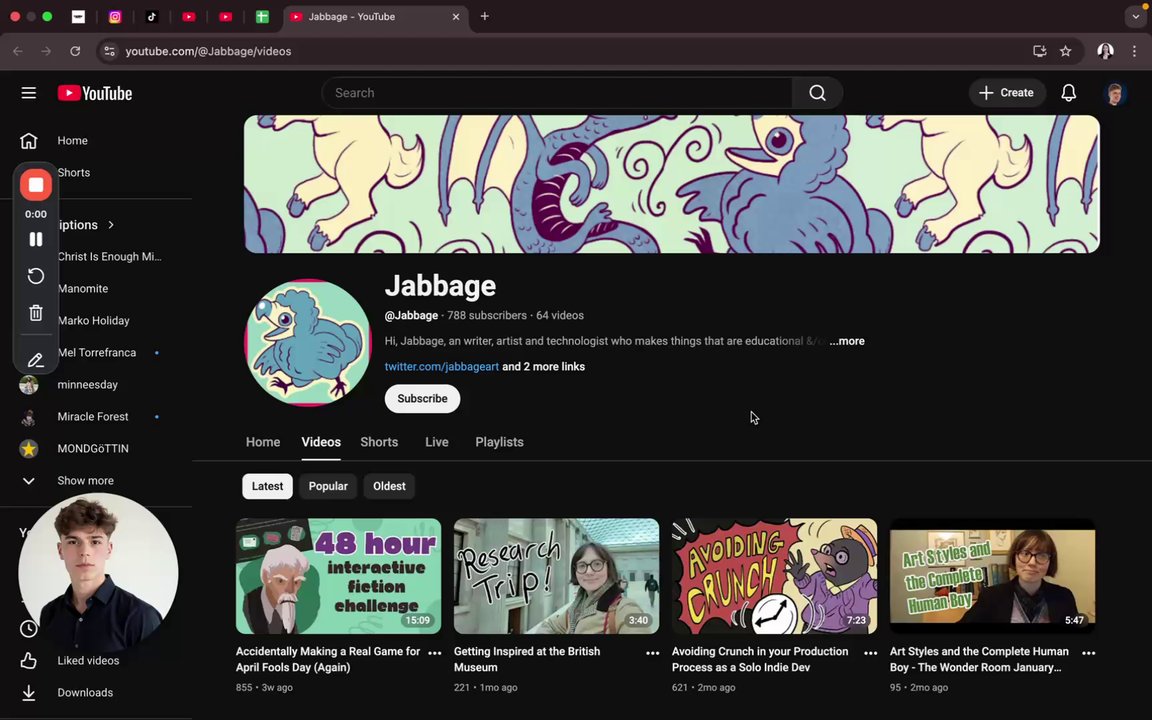This screenshot has width=1152, height=720.
Task: Open options for Accidentally Making a Real Game video
Action: point(435,652)
